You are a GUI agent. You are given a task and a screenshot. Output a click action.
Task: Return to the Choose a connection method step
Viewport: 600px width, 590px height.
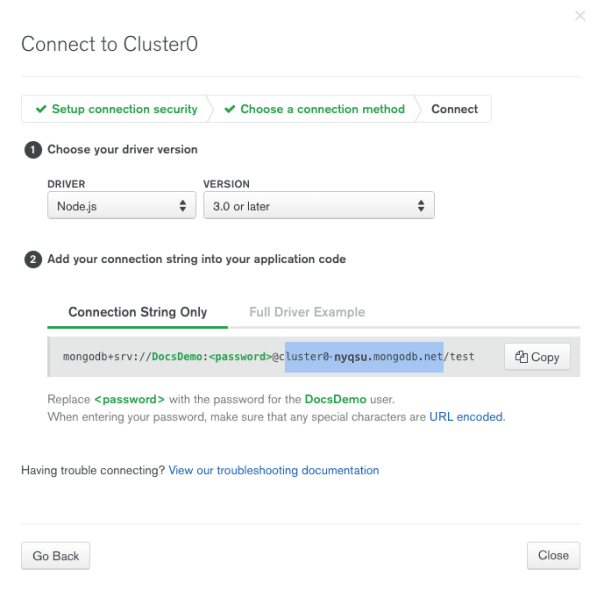pyautogui.click(x=322, y=109)
